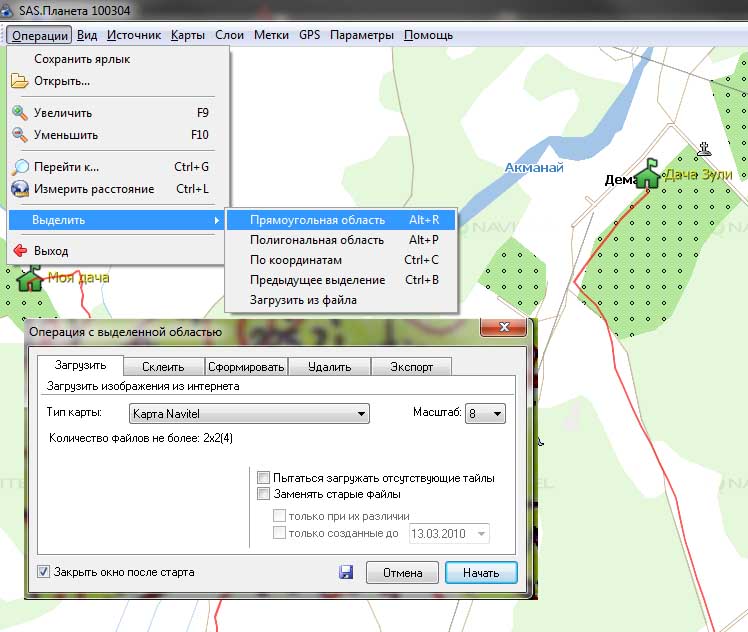
Task: Open the Слои menu in menu bar
Action: click(230, 35)
